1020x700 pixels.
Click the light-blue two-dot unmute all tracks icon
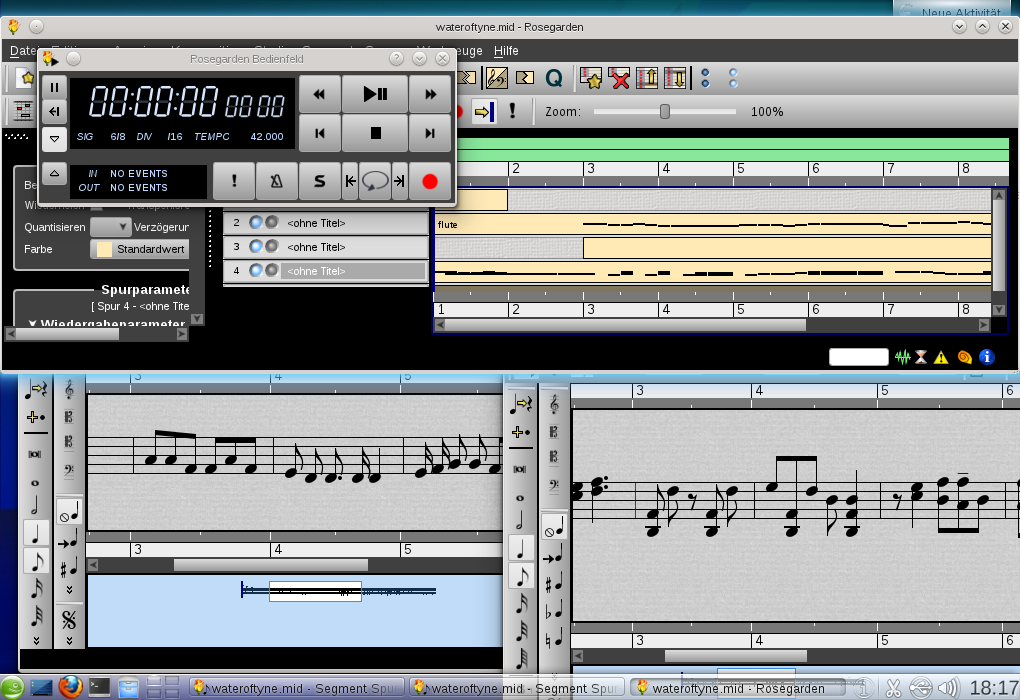tap(733, 79)
